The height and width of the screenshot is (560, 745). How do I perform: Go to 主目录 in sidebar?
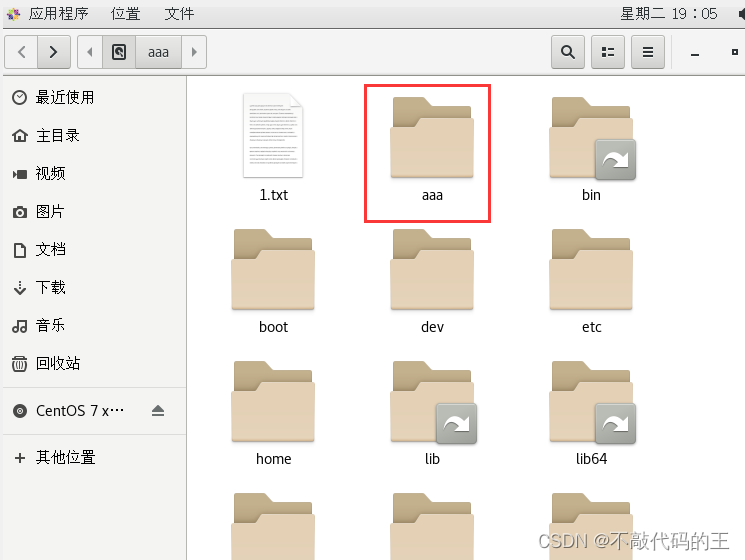[x=95, y=135]
